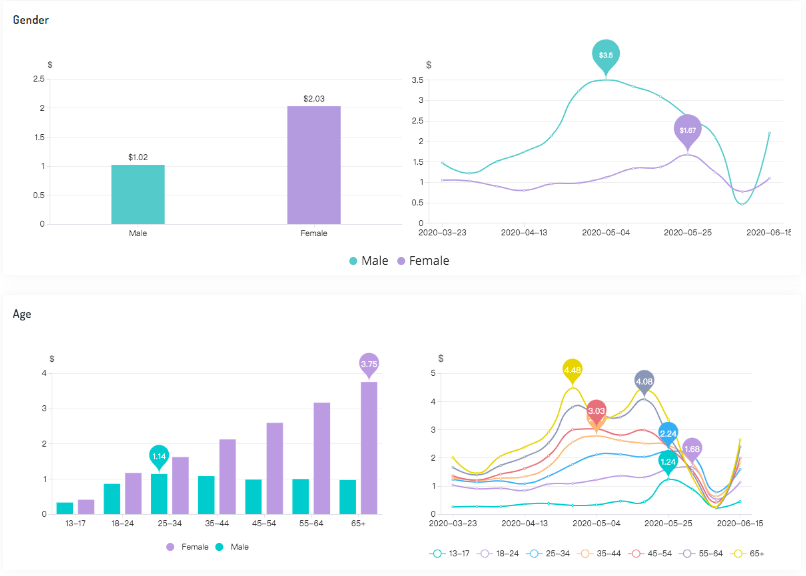
Task: Select the 3.75 Female bar marker pin
Action: pos(369,365)
